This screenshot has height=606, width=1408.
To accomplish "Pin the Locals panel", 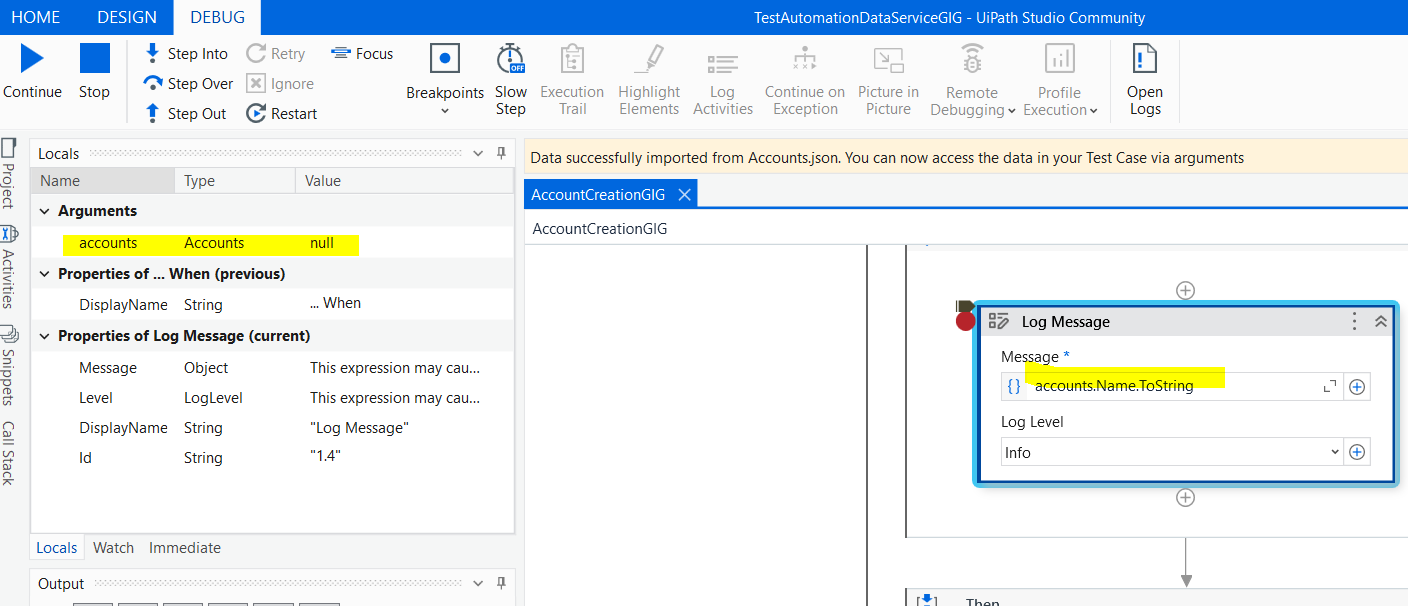I will (x=501, y=154).
